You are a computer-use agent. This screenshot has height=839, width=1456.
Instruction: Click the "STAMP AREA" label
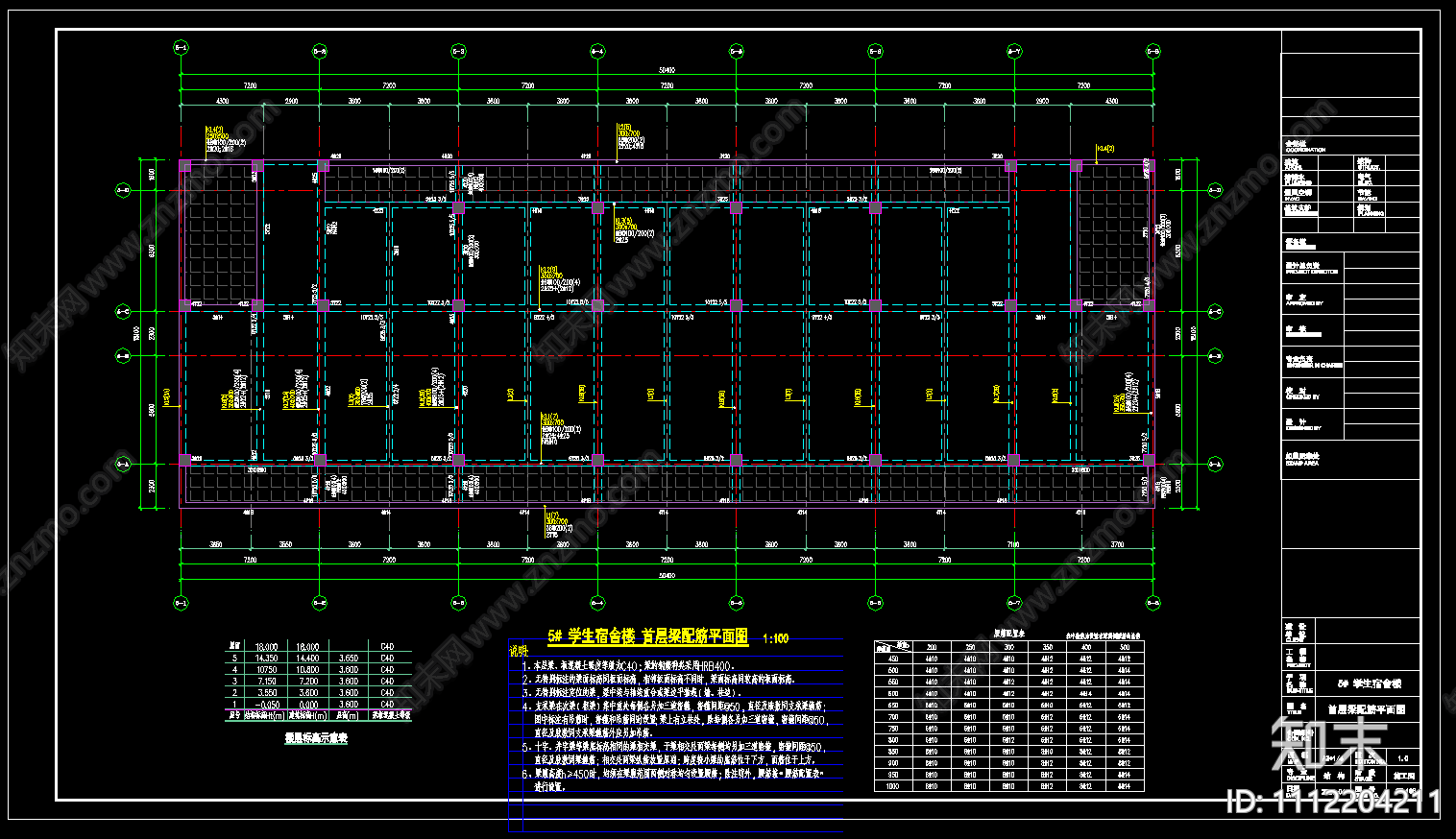pyautogui.click(x=1302, y=463)
